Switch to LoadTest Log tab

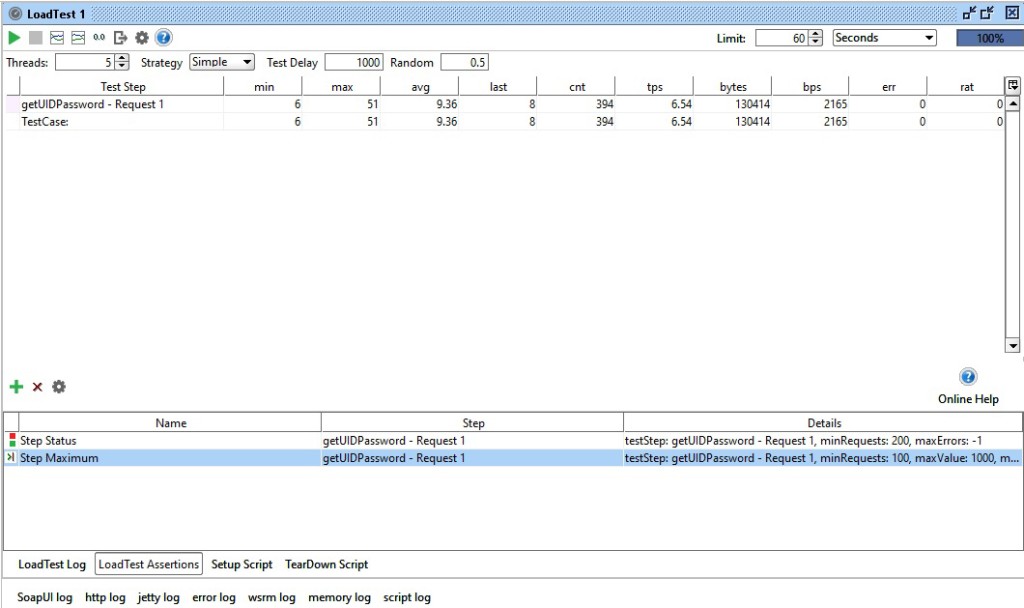(52, 564)
